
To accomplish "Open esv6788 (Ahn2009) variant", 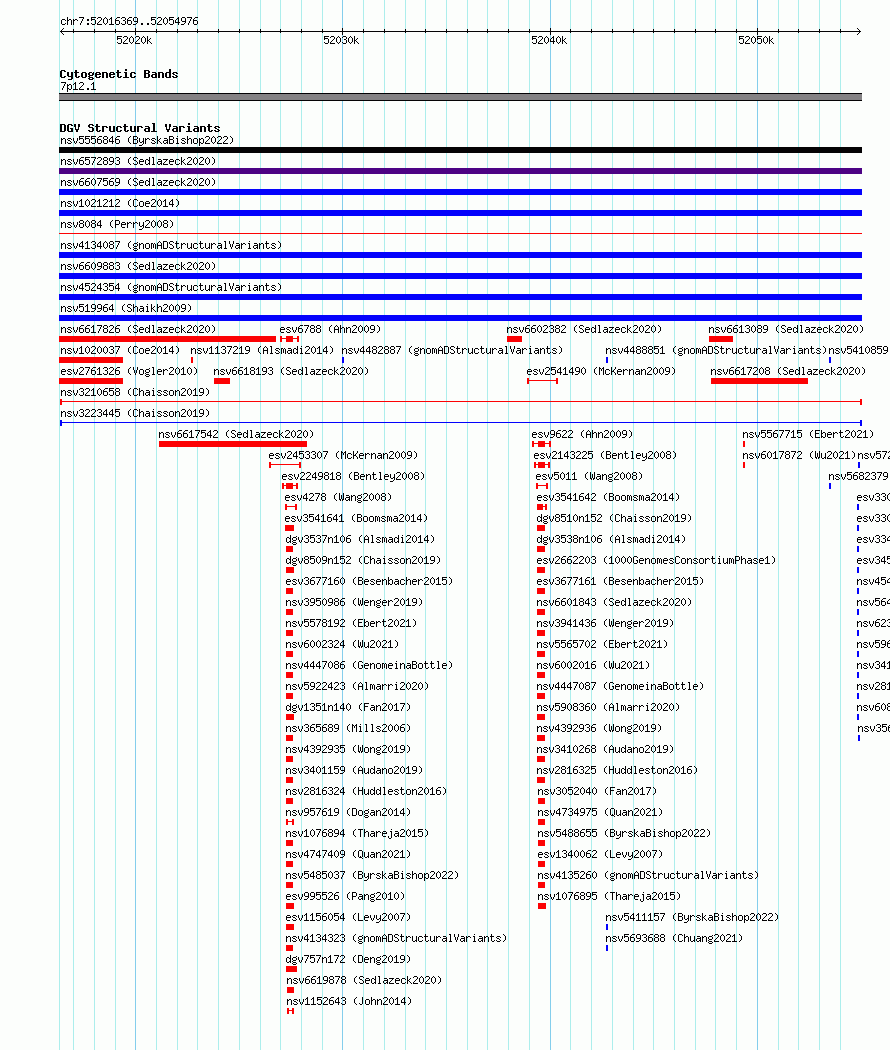I will click(x=330, y=329).
